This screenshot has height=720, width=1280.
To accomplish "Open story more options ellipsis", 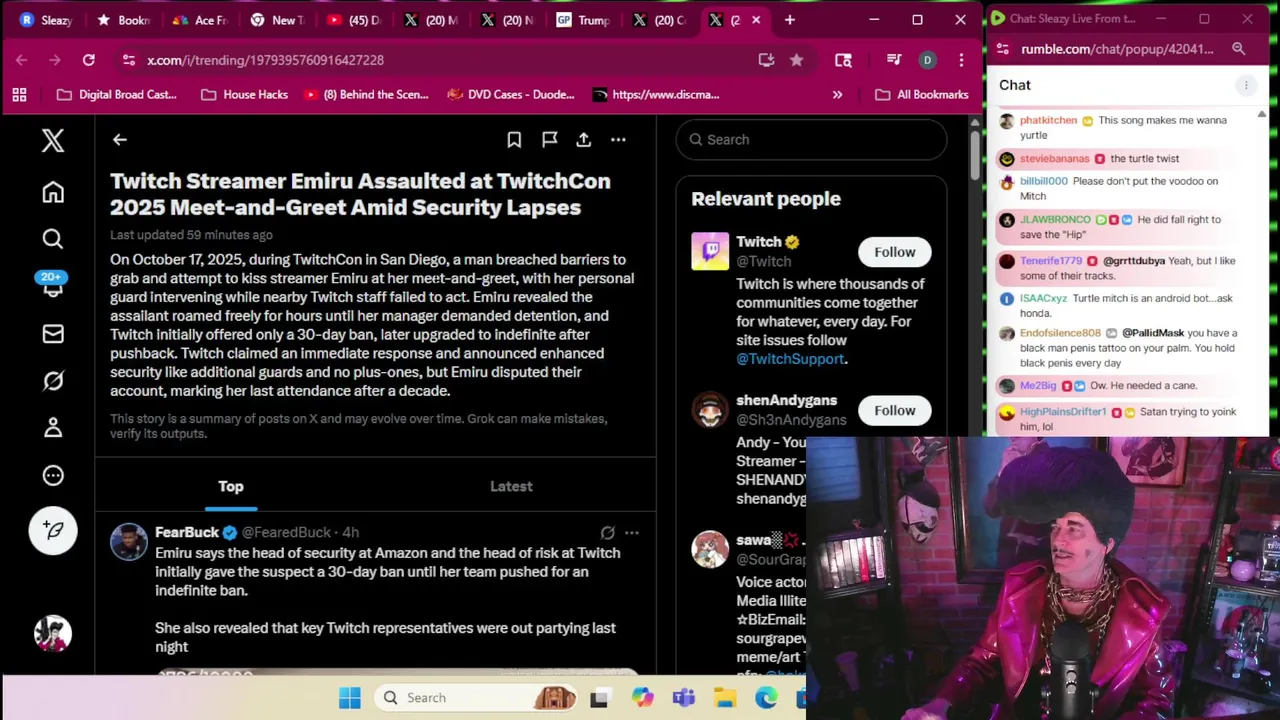I will (618, 140).
